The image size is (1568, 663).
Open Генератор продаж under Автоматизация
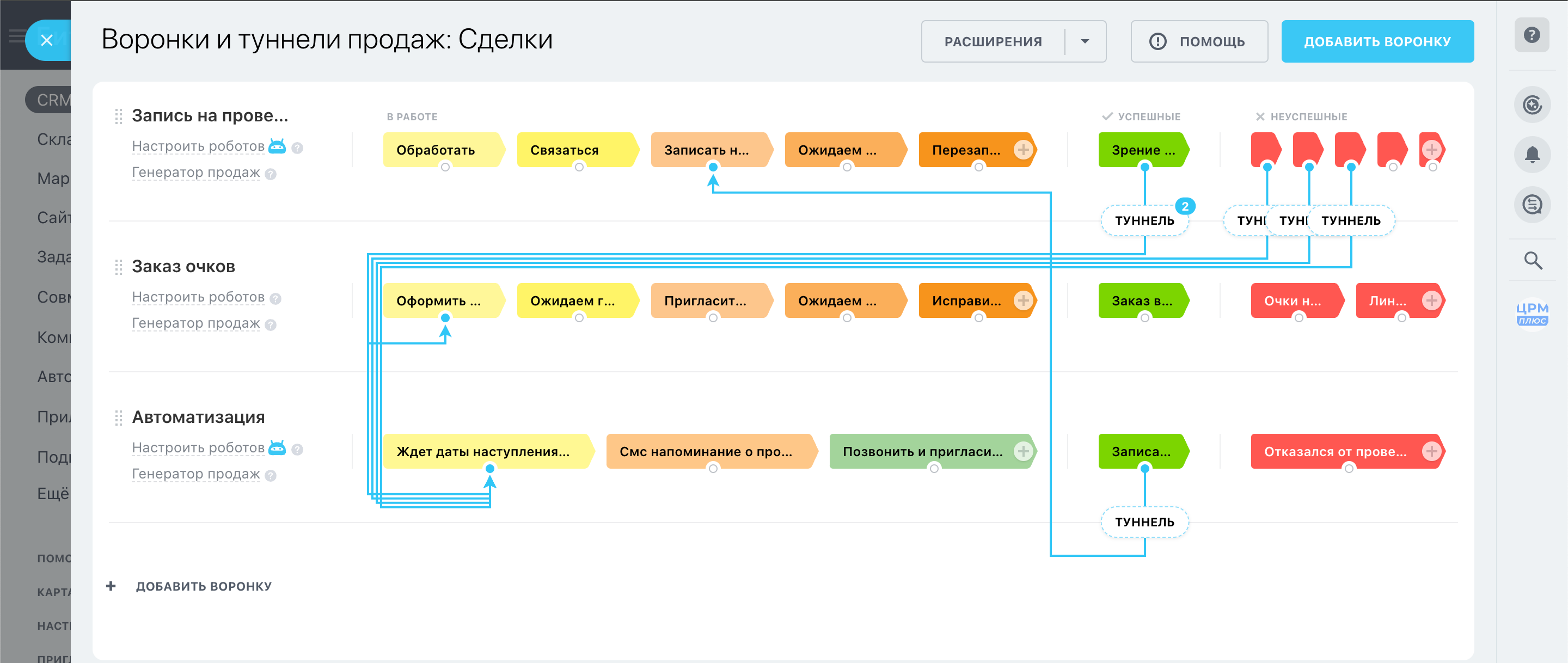(x=195, y=474)
